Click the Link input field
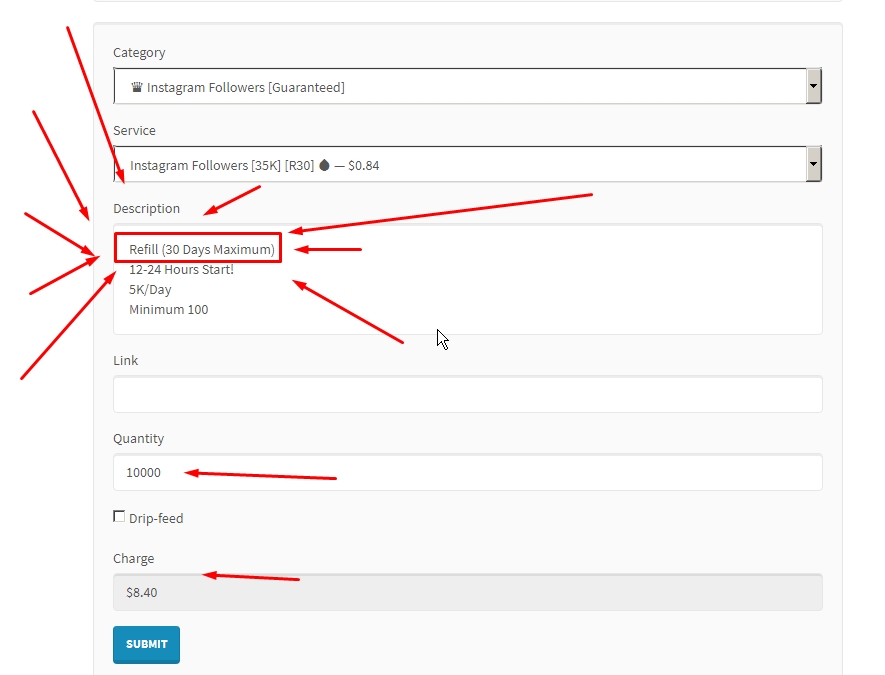The height and width of the screenshot is (675, 885). pos(467,394)
